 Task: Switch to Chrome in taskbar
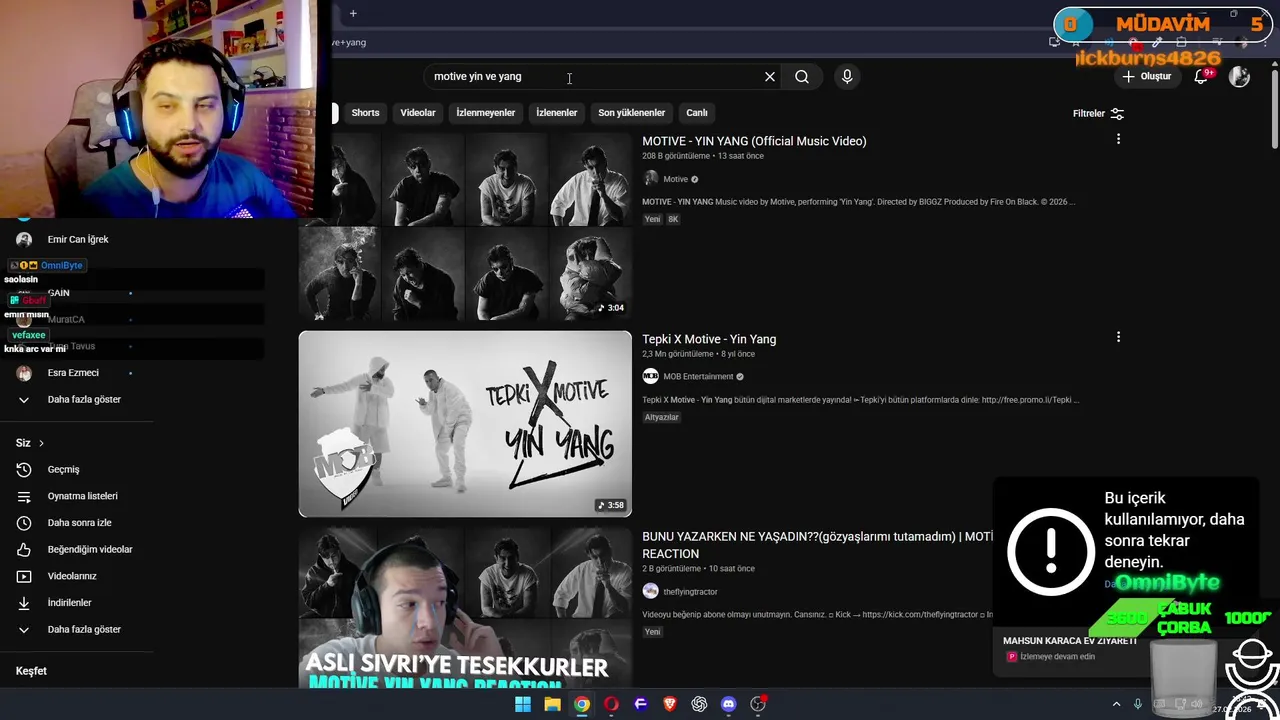point(582,704)
